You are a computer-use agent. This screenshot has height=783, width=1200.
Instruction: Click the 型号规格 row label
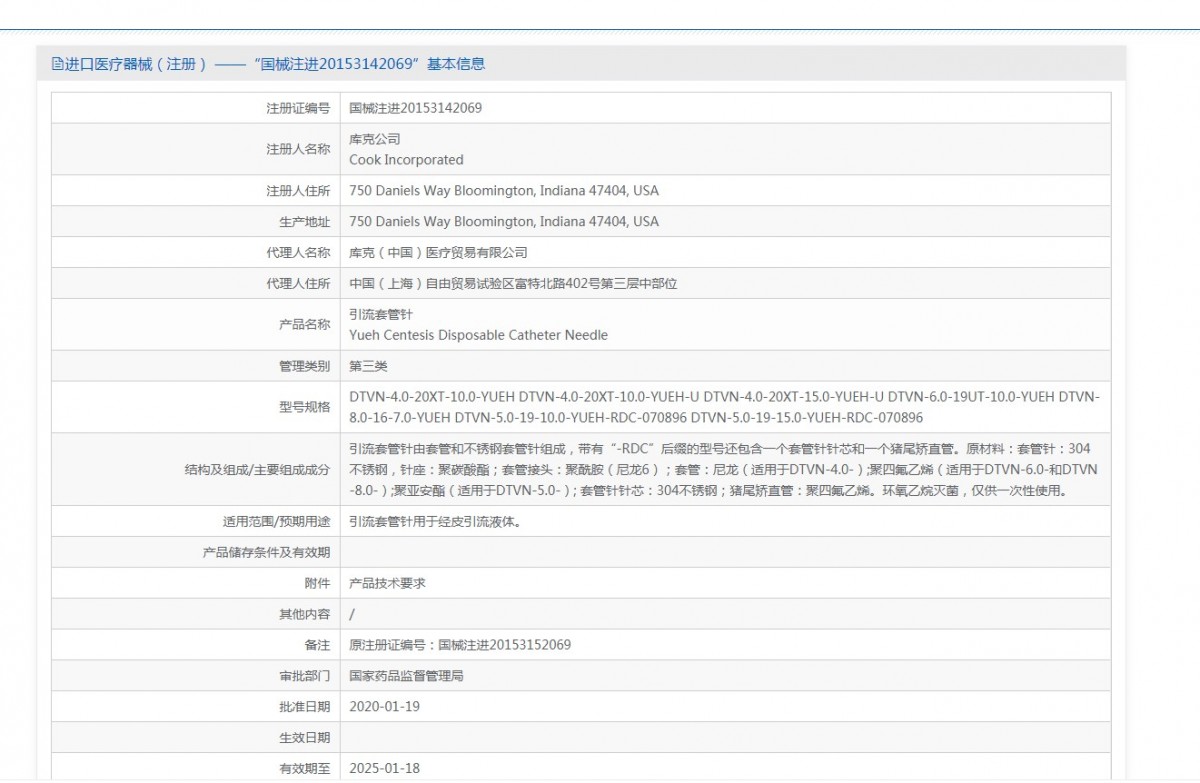pos(304,407)
